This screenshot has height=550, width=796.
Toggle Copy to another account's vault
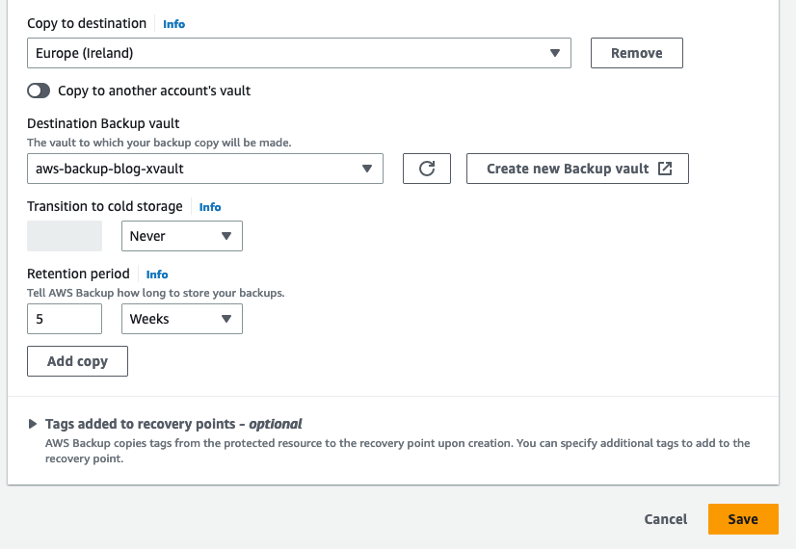[x=39, y=91]
